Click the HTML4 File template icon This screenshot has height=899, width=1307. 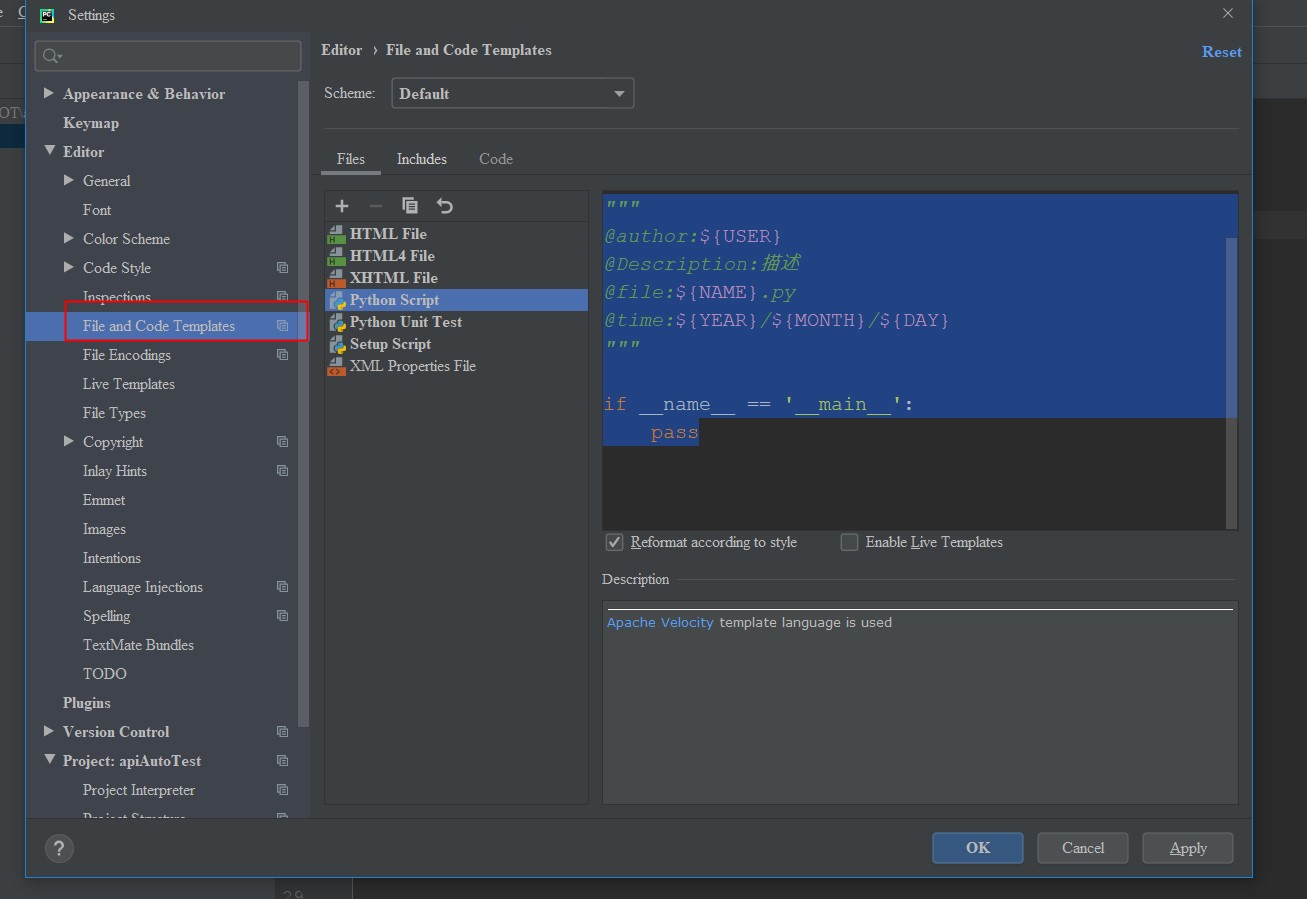point(336,256)
